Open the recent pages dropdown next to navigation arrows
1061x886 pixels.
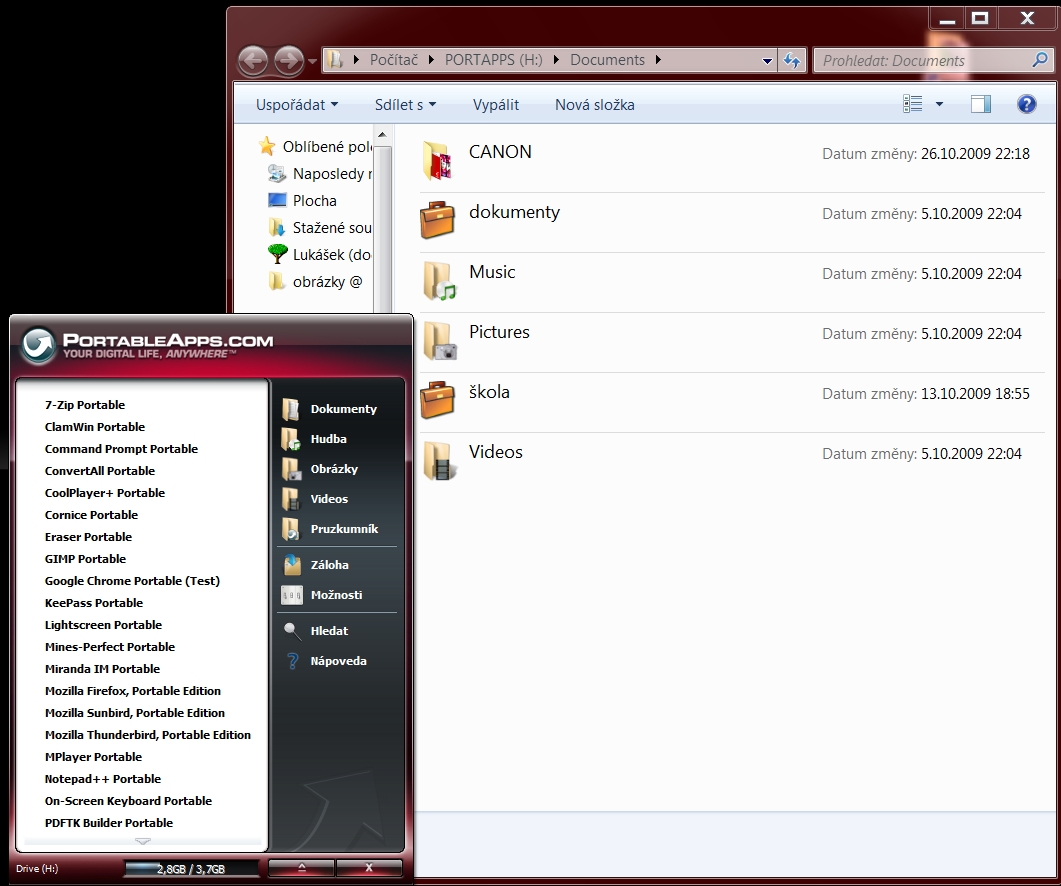(312, 61)
